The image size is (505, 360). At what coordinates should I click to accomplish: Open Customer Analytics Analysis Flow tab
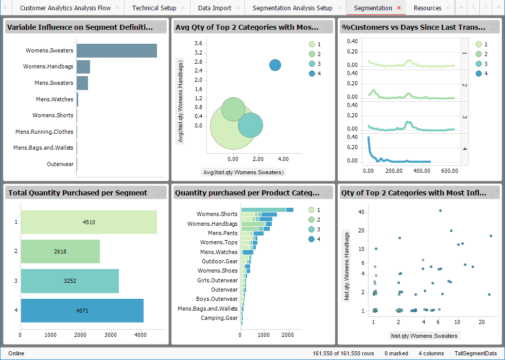(65, 8)
